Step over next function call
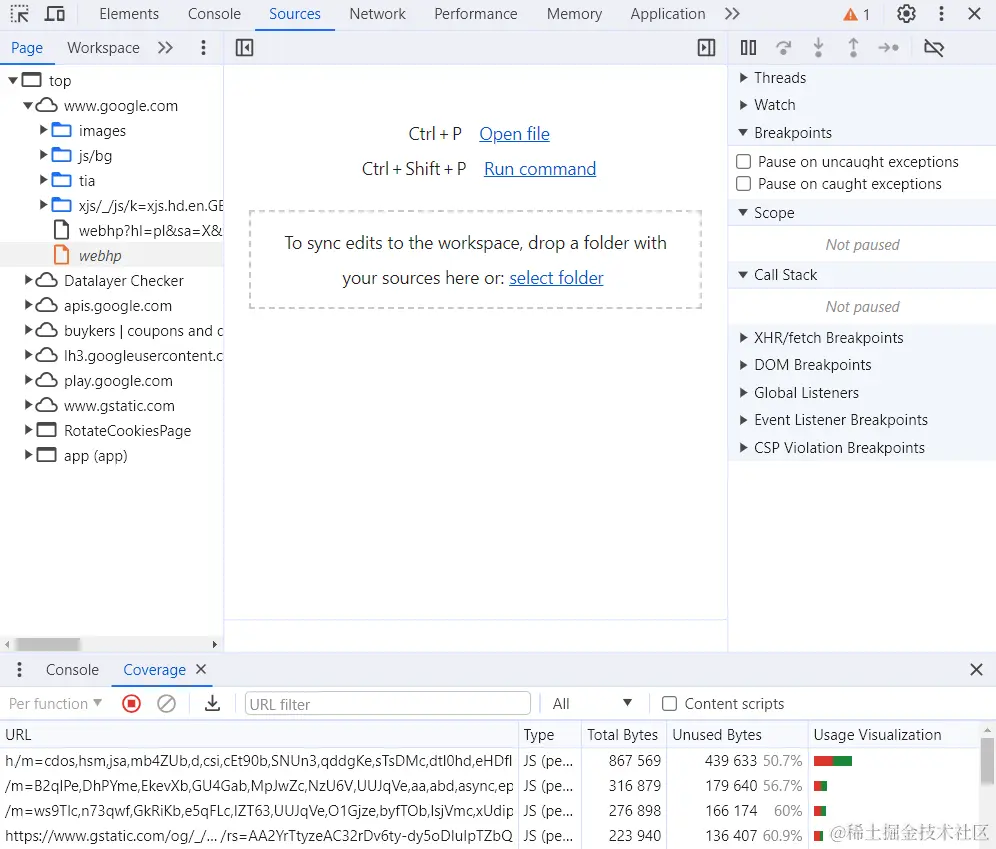Viewport: 996px width, 849px height. pos(784,48)
